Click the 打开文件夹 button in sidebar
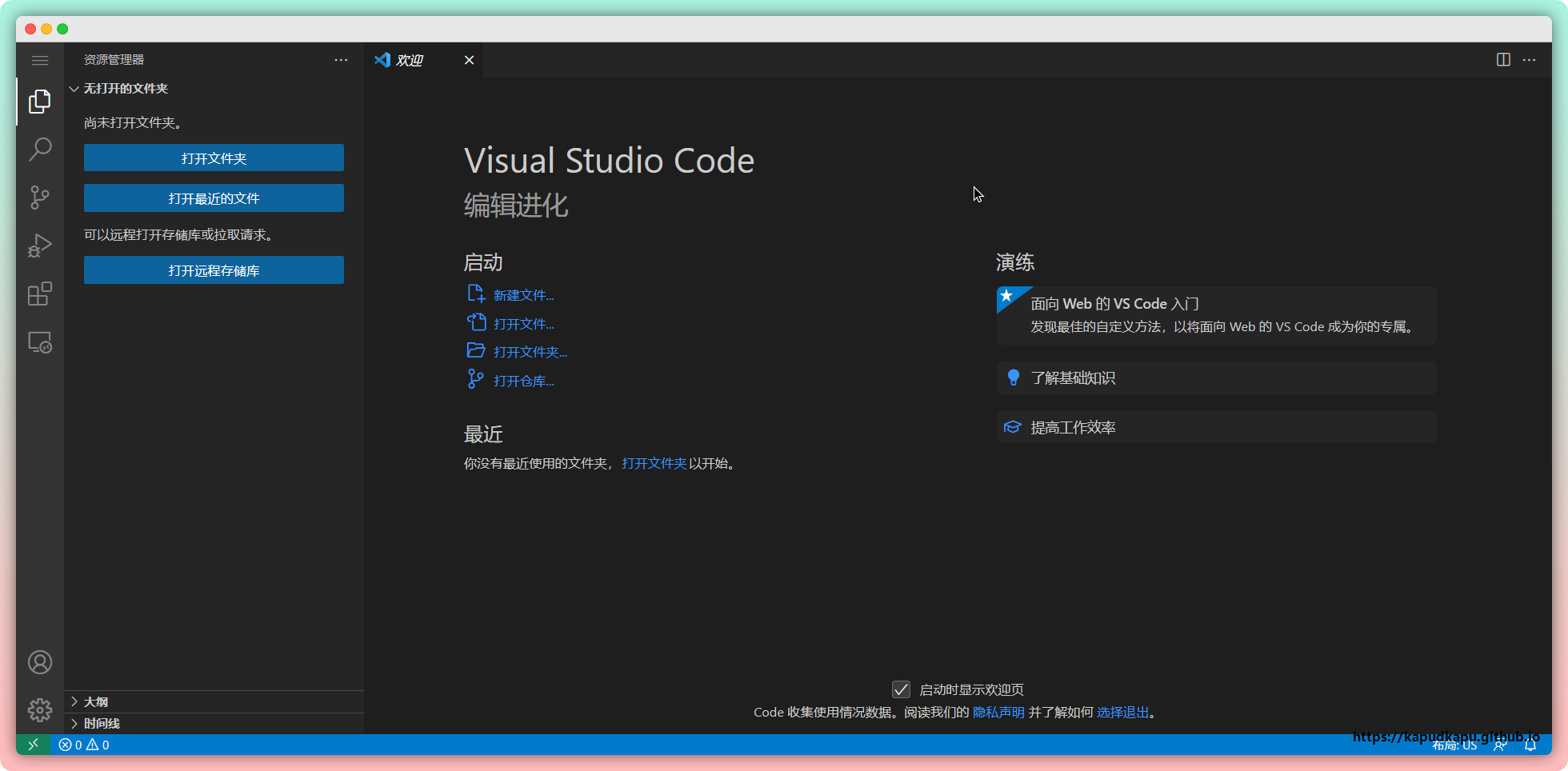Image resolution: width=1568 pixels, height=771 pixels. pyautogui.click(x=214, y=158)
